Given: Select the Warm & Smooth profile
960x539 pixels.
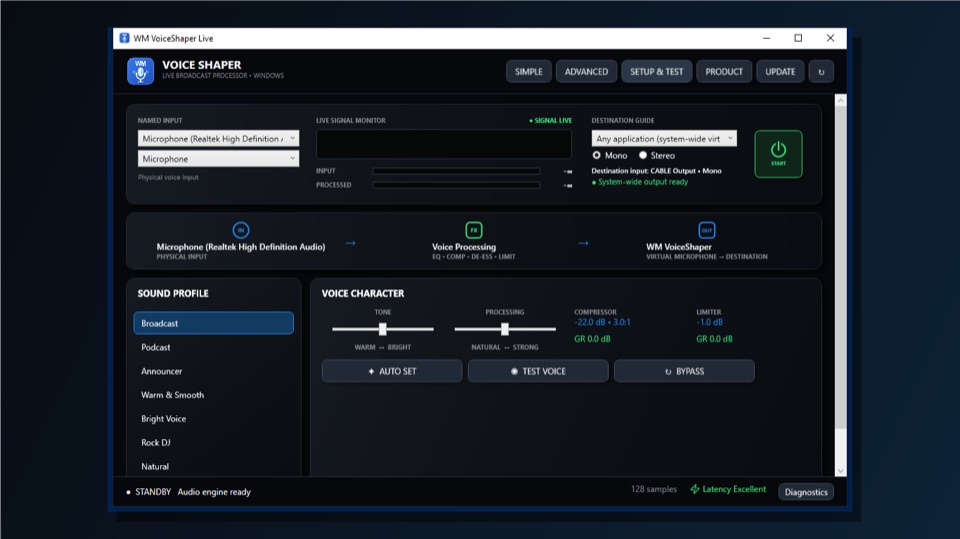Looking at the screenshot, I should 214,394.
